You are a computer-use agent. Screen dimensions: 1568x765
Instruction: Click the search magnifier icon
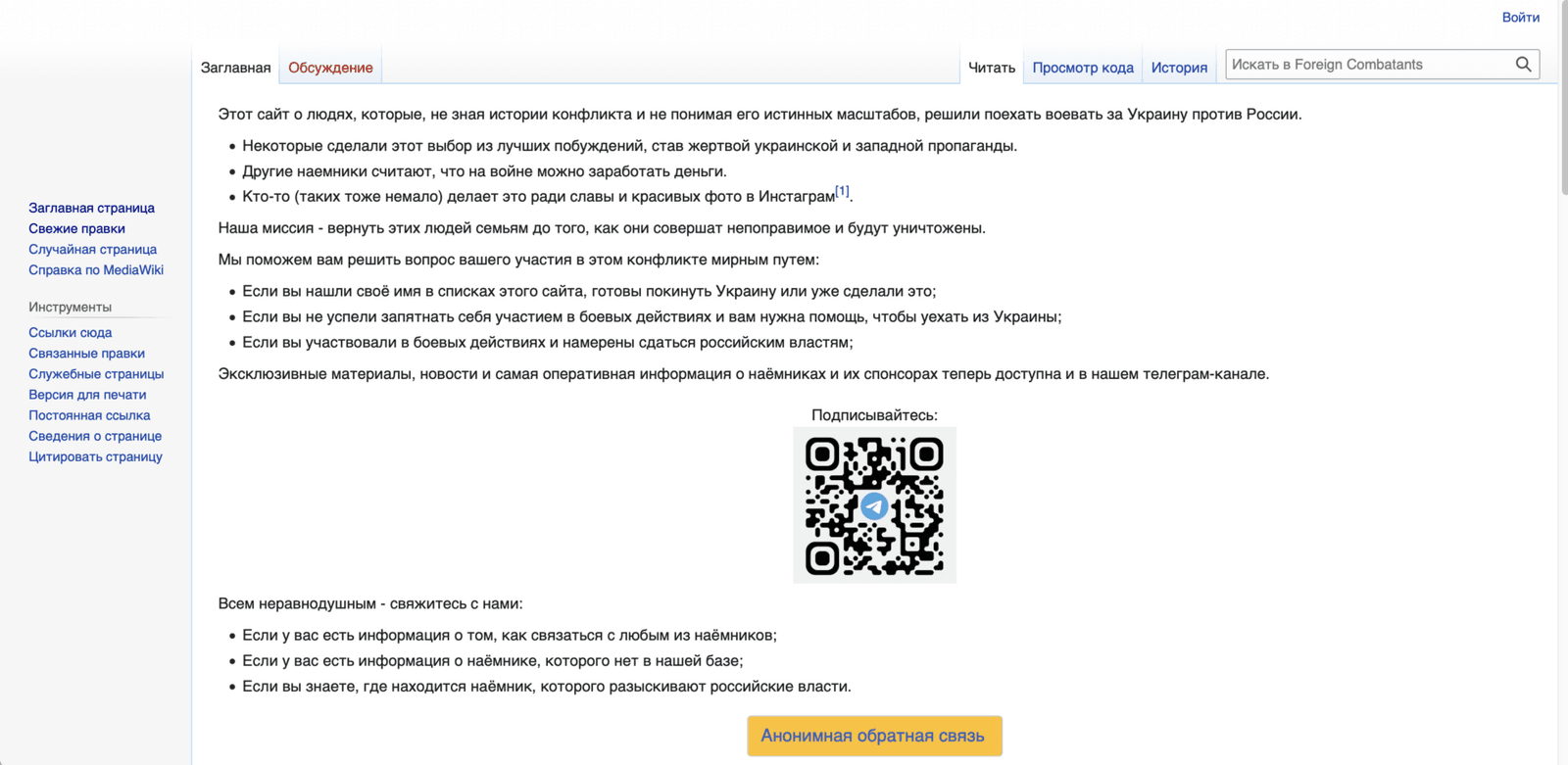(x=1523, y=65)
